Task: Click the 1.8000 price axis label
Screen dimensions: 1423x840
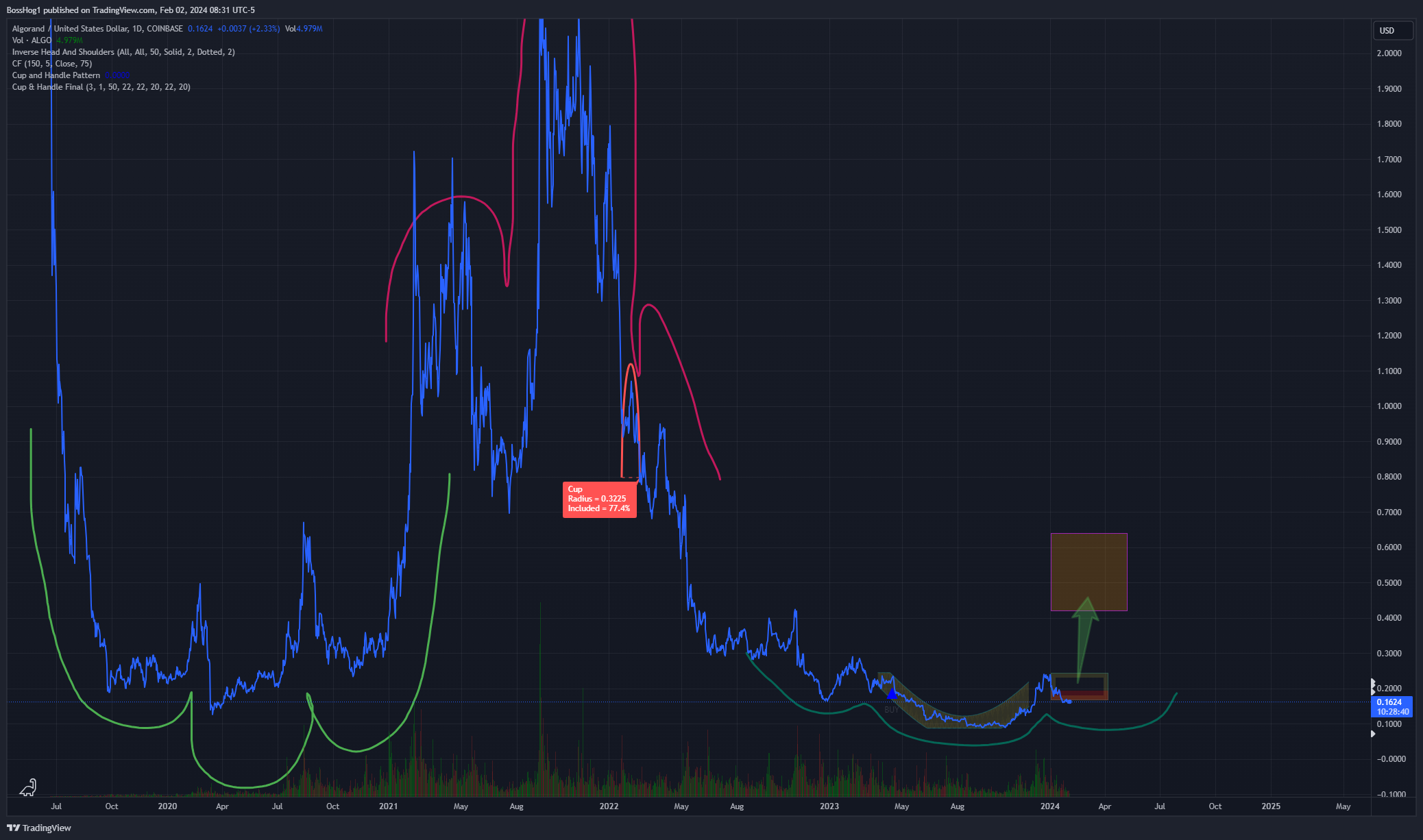Action: (x=1389, y=124)
